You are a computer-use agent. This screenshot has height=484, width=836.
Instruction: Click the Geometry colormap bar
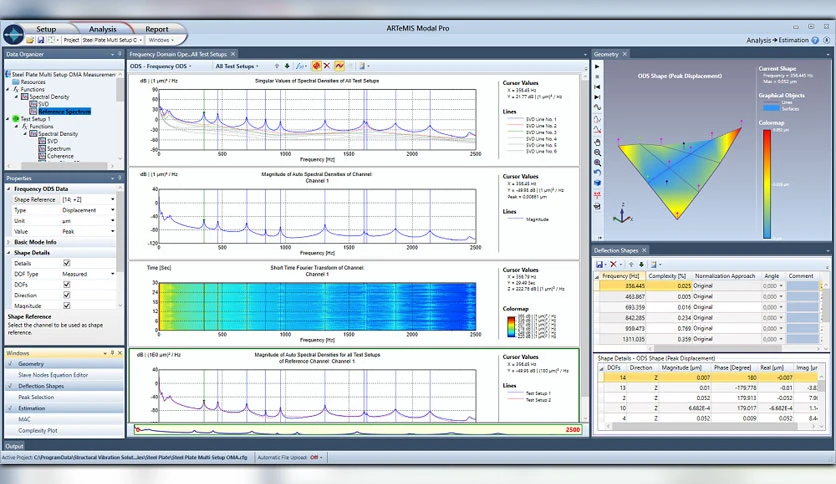[x=767, y=184]
